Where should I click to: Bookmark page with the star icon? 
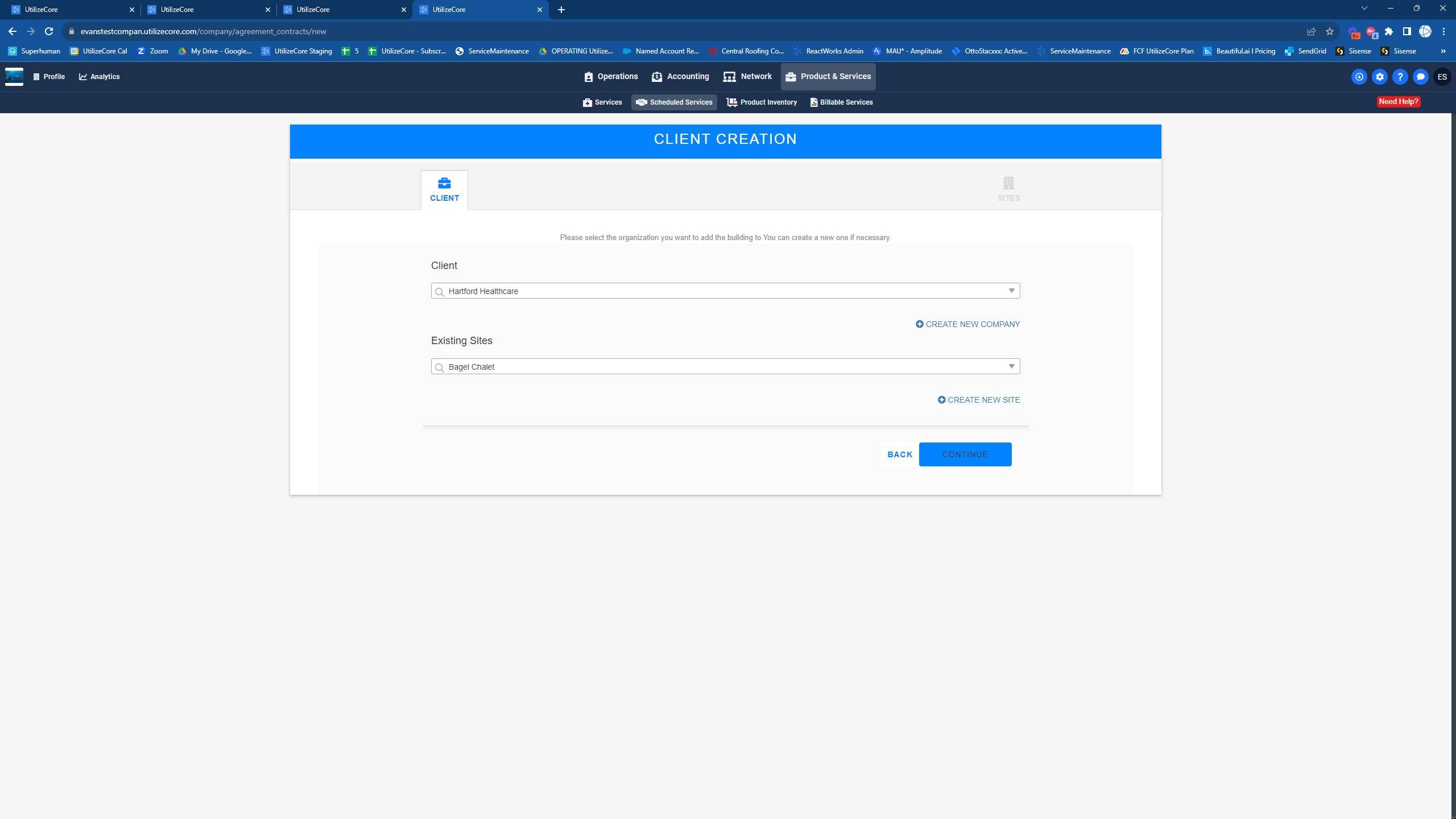point(1329,31)
